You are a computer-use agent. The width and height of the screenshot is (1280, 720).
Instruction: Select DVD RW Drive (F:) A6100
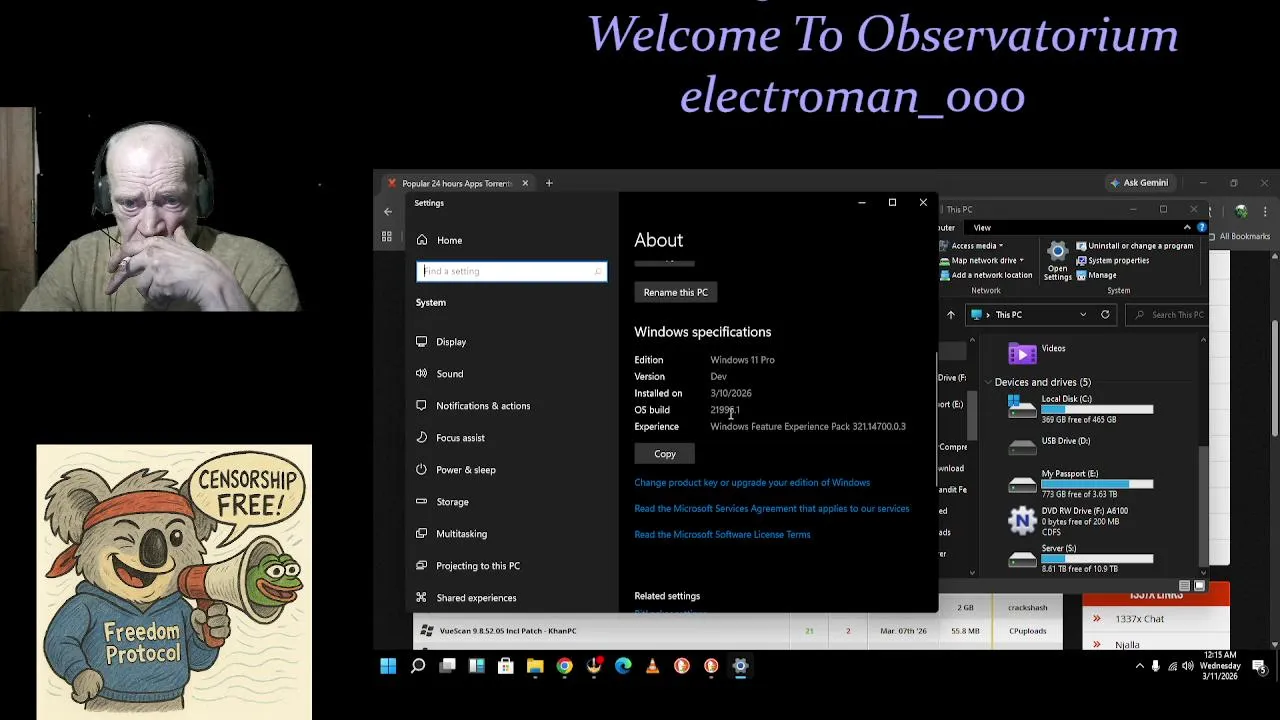coord(1068,521)
